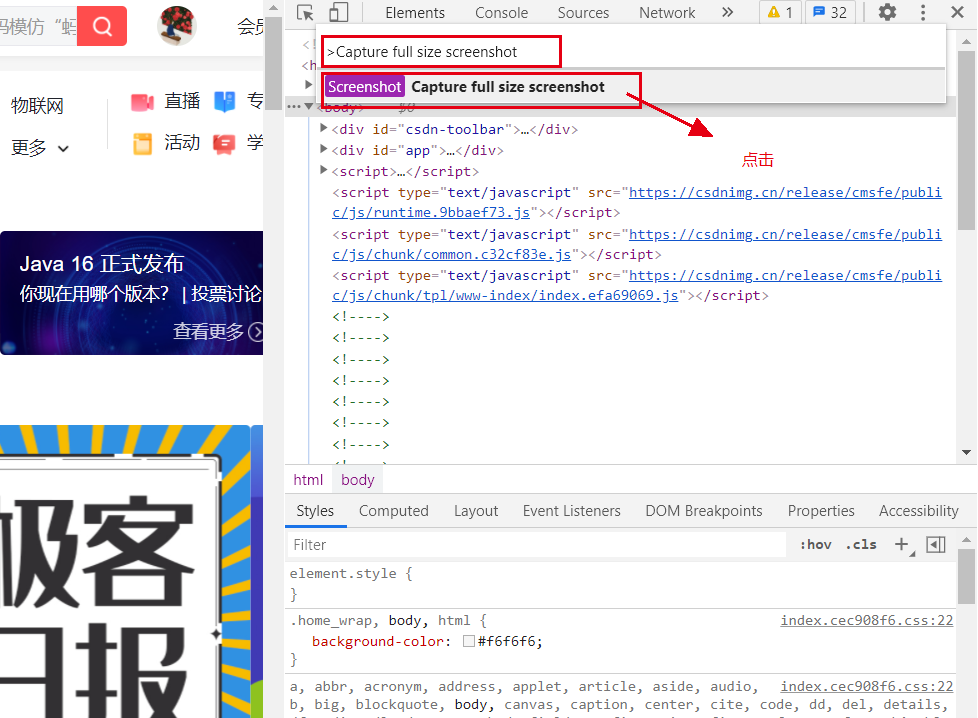Toggle the .cls classes button

[861, 545]
